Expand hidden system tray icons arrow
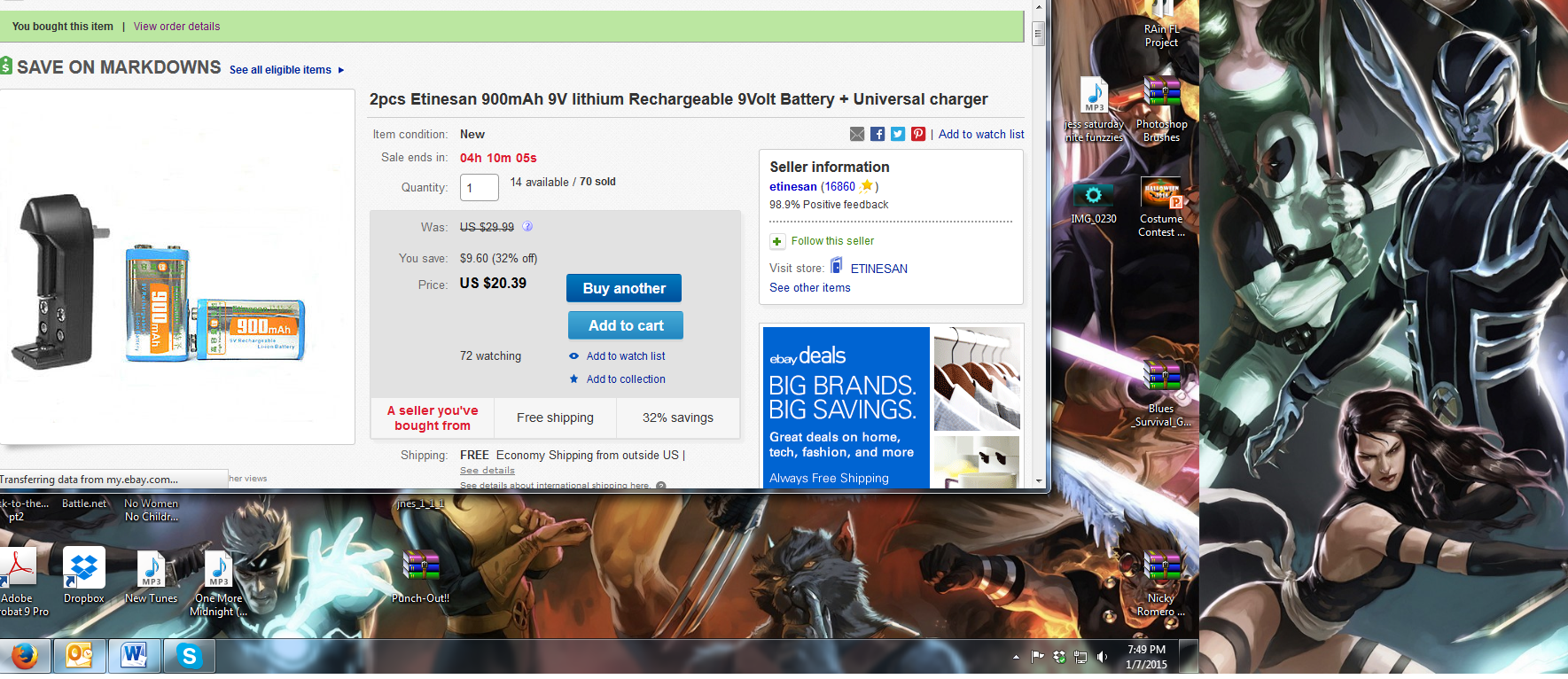This screenshot has width=1568, height=679. (1016, 657)
